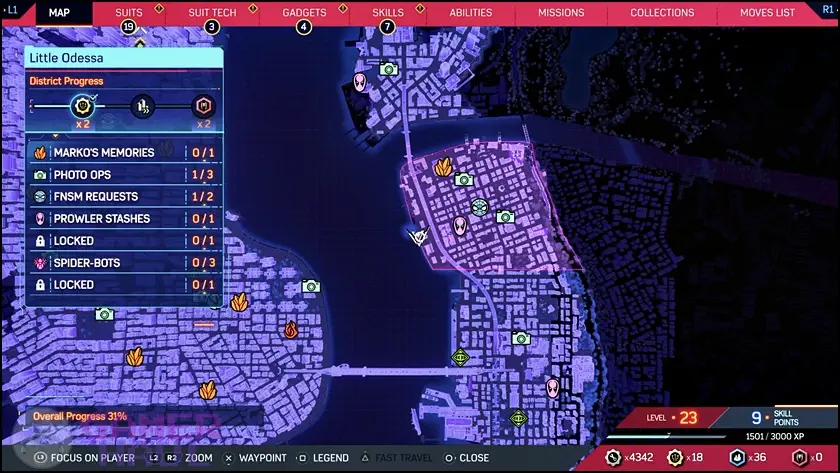Click the Spider-Bots row icon in panel
The image size is (840, 473).
[x=40, y=263]
